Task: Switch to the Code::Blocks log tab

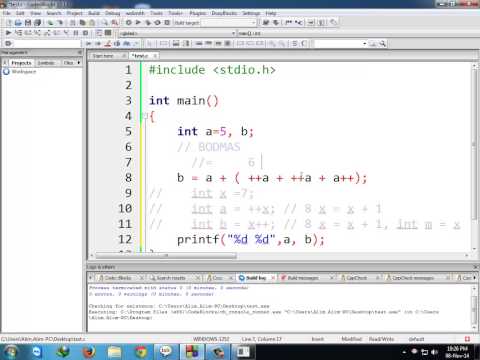Action: pyautogui.click(x=118, y=278)
